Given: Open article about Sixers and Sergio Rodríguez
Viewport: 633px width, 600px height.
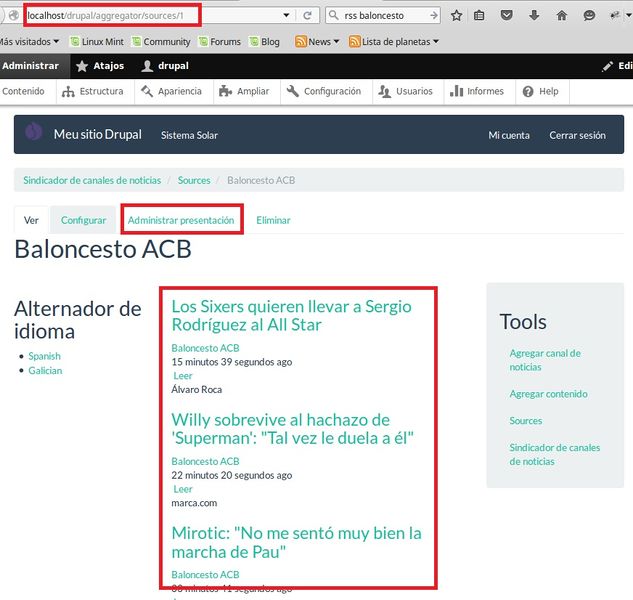Looking at the screenshot, I should pyautogui.click(x=291, y=315).
